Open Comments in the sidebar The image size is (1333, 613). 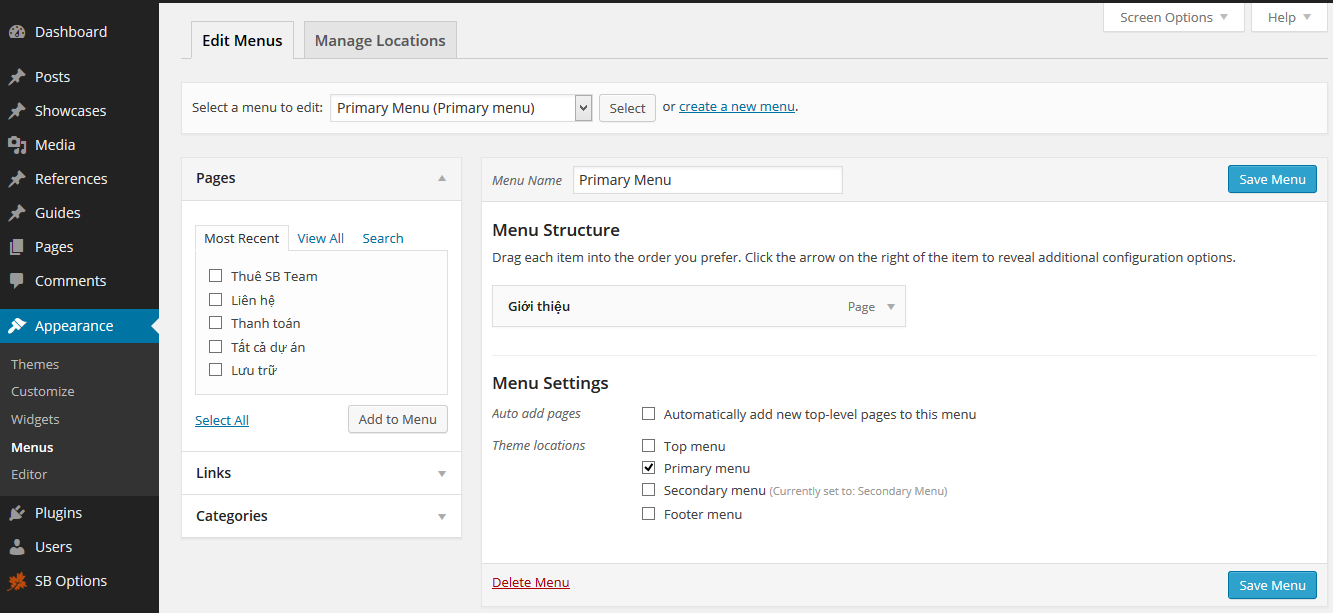[79, 281]
